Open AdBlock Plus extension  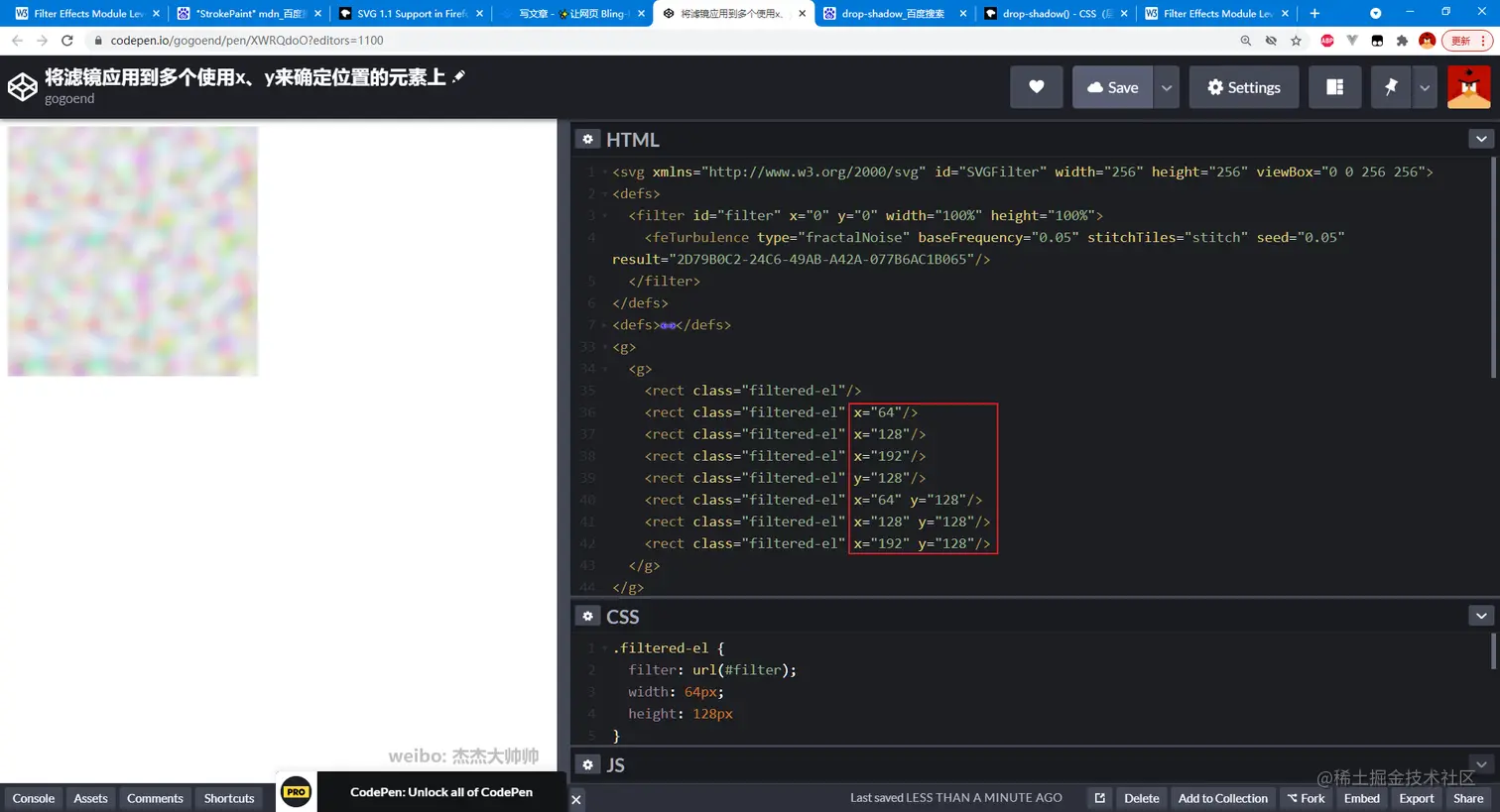coord(1327,41)
